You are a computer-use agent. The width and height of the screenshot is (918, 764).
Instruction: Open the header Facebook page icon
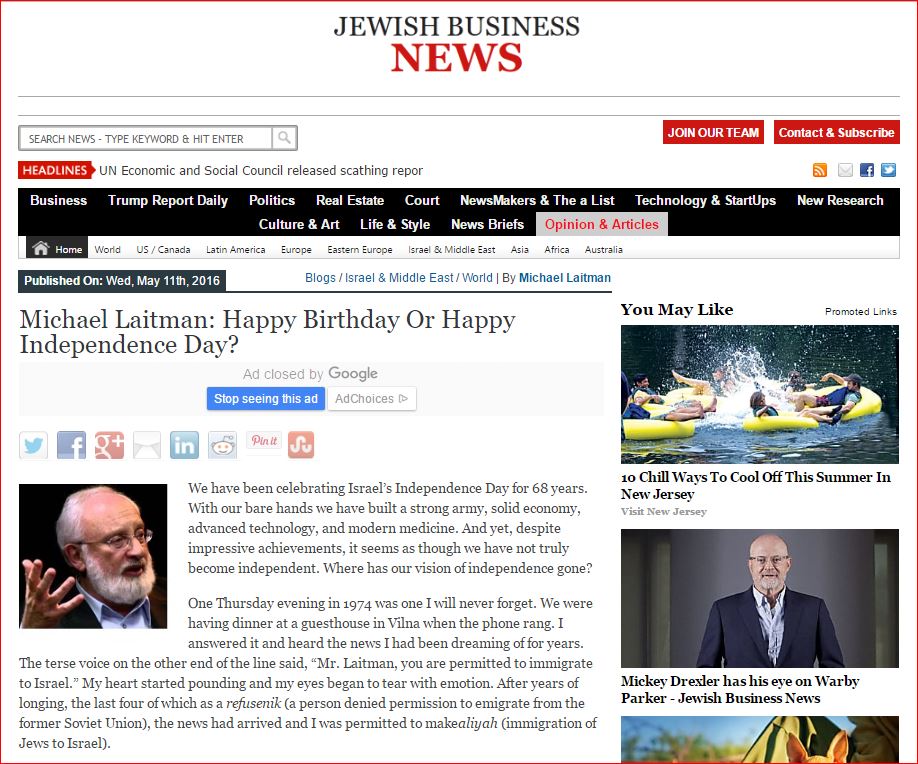867,170
